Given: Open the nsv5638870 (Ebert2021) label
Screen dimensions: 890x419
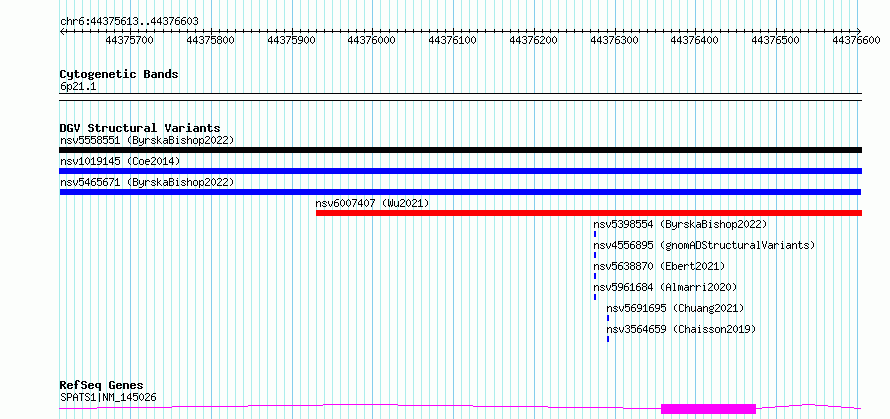Looking at the screenshot, I should tap(659, 266).
